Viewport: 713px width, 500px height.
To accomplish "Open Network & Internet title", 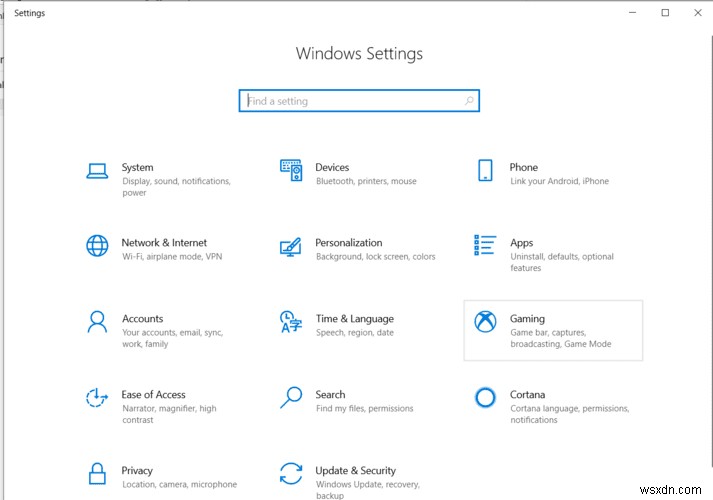I will coord(164,243).
